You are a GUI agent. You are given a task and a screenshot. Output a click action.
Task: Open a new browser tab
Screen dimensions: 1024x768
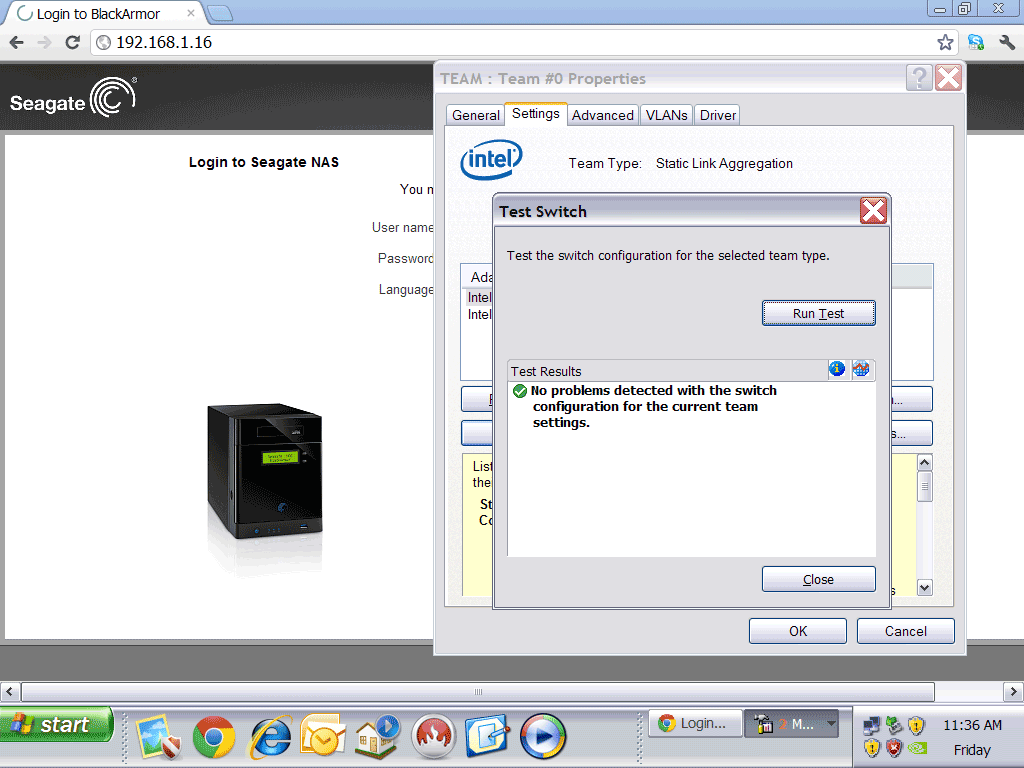point(219,13)
